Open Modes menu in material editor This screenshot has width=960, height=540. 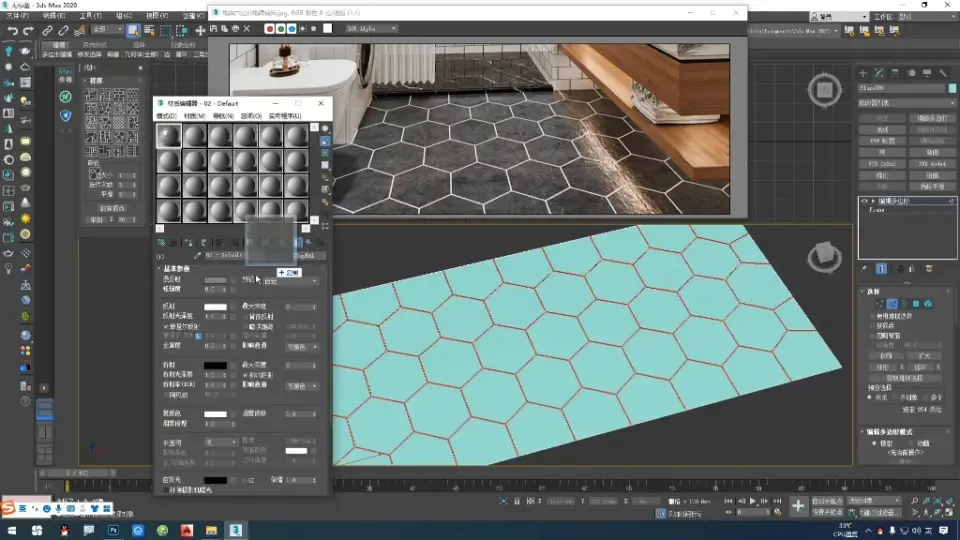pos(167,116)
